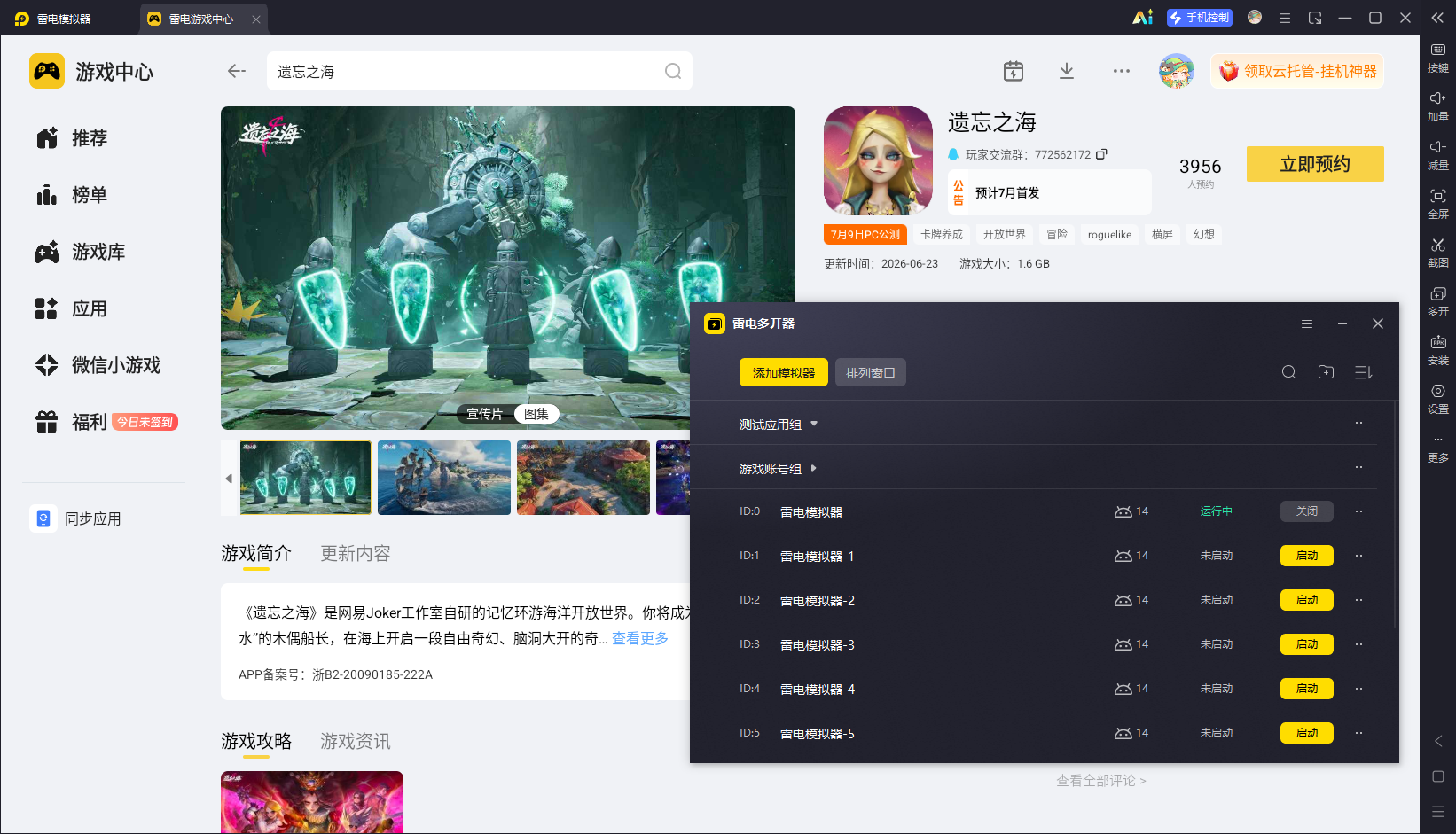Screen dimensions: 1456x834
Task: Open more options for 雷电模拟器 ID:0
Action: [x=1358, y=511]
